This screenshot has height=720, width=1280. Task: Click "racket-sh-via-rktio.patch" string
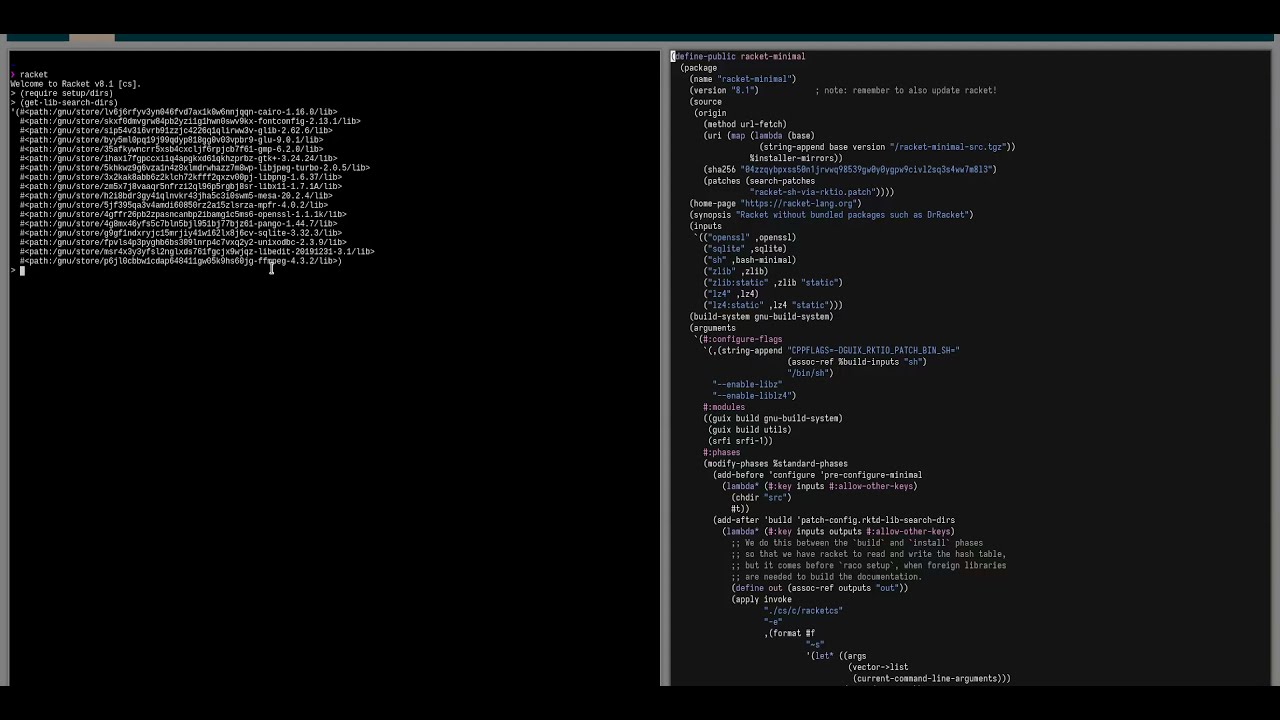coord(812,192)
